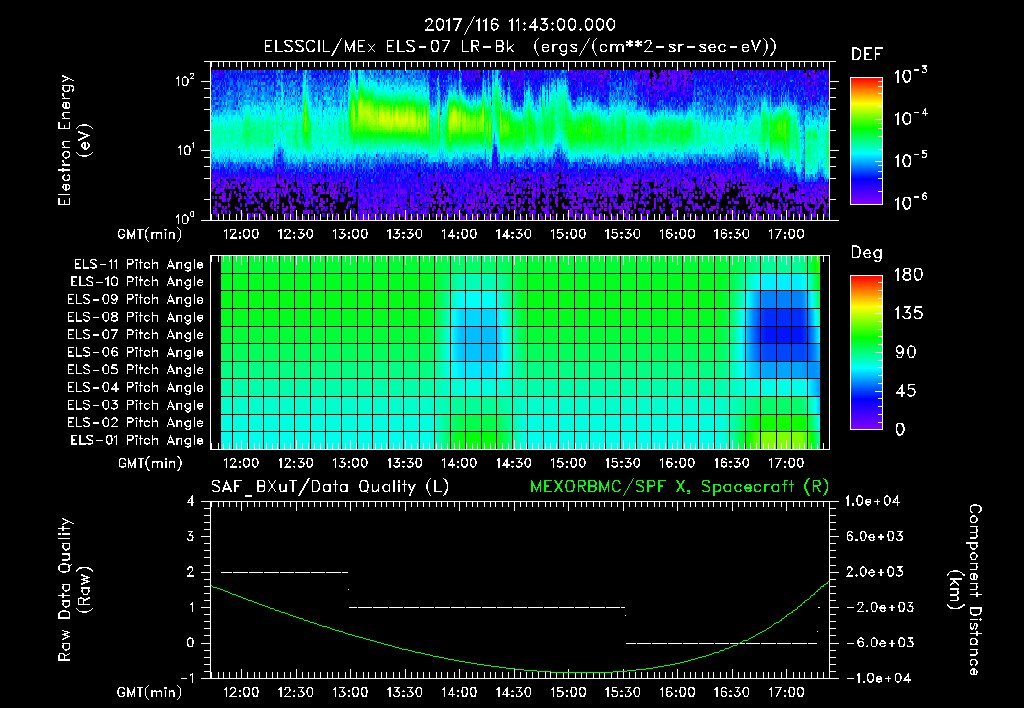Image resolution: width=1024 pixels, height=708 pixels.
Task: Click the 90 degree scale value
Action: (906, 352)
